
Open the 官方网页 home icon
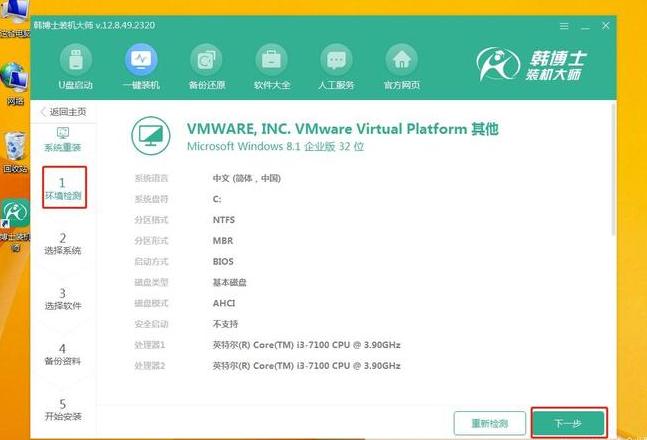(x=401, y=60)
